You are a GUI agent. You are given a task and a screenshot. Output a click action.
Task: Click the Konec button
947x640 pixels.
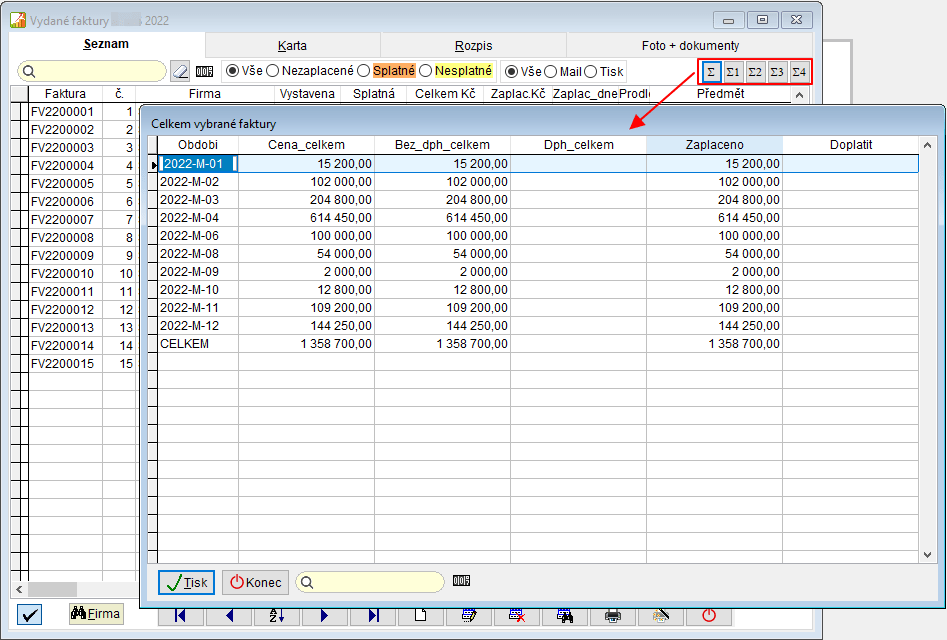(255, 583)
